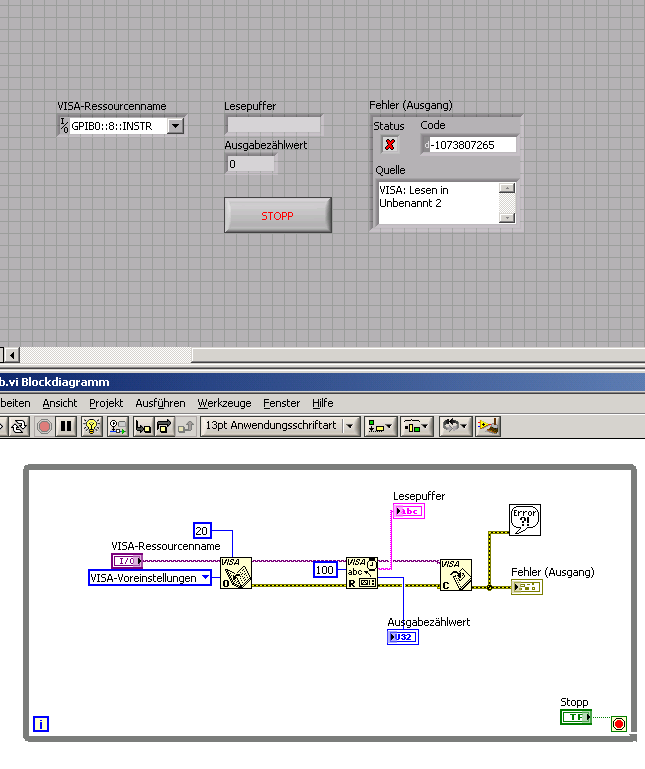Image resolution: width=645 pixels, height=769 pixels.
Task: Select the VISA-Ressourcenname I/O terminal
Action: (x=127, y=561)
